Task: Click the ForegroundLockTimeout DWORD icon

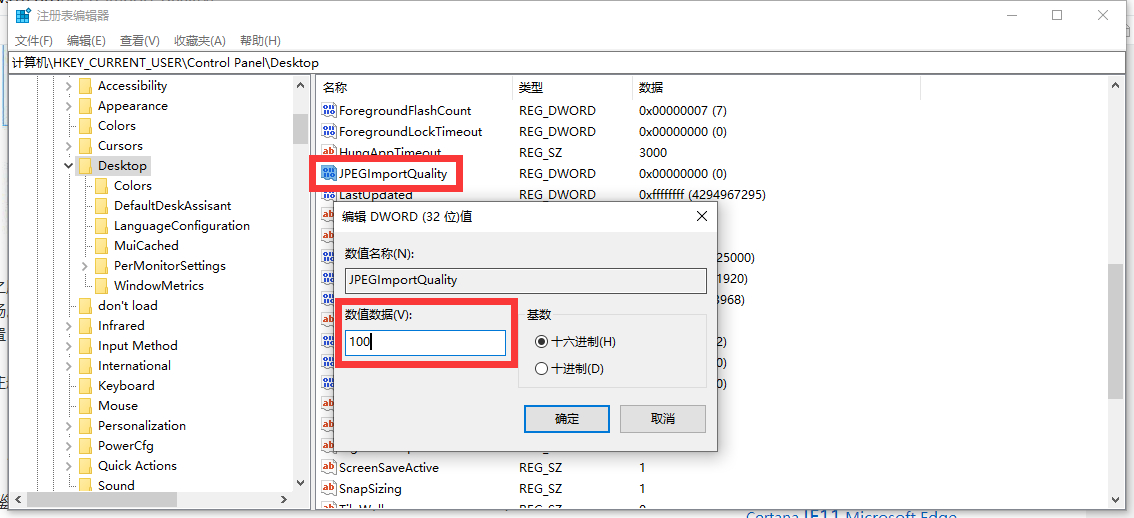Action: pyautogui.click(x=329, y=131)
